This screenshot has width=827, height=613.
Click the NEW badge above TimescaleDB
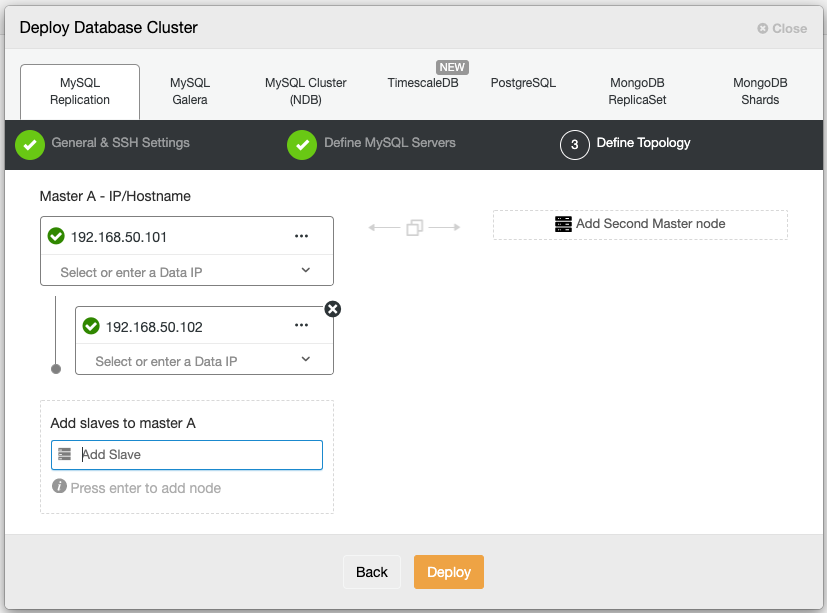pyautogui.click(x=452, y=68)
